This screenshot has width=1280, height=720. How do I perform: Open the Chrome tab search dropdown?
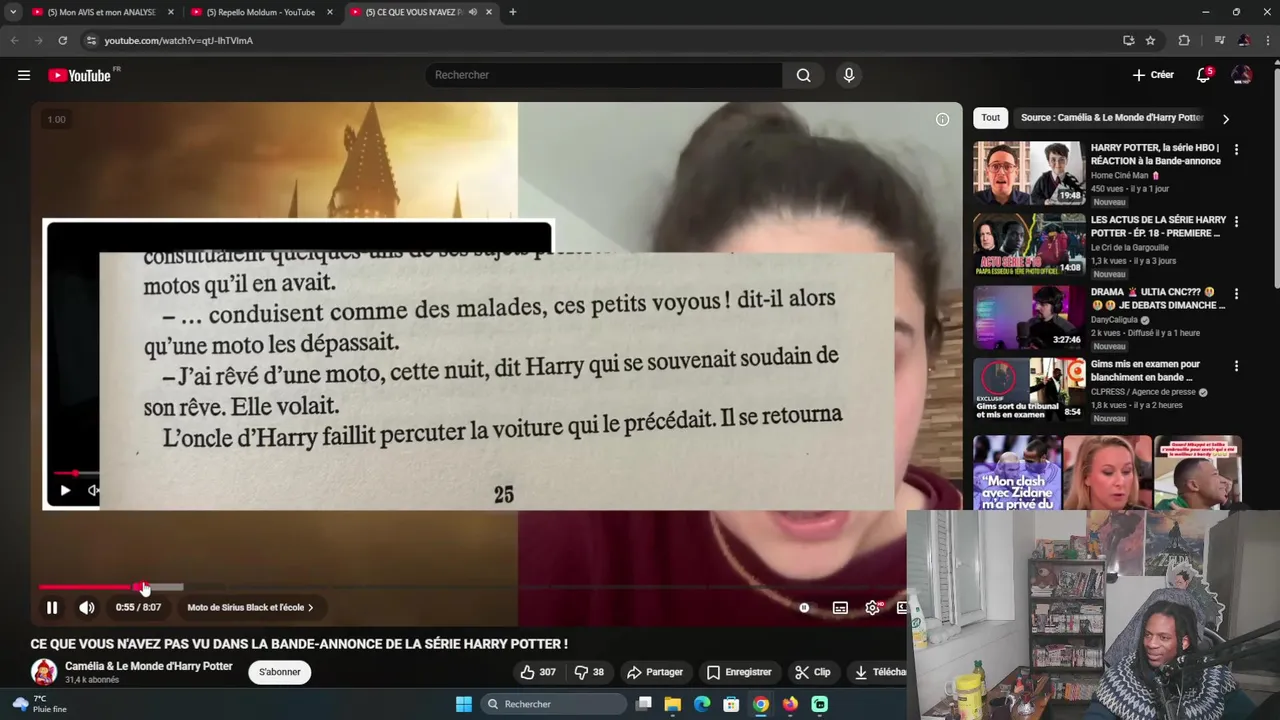click(13, 12)
